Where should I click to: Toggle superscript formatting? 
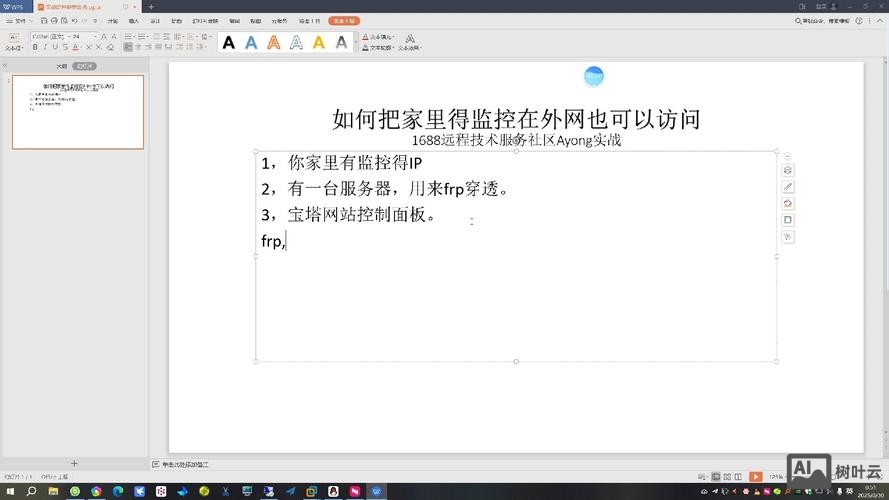click(x=88, y=47)
